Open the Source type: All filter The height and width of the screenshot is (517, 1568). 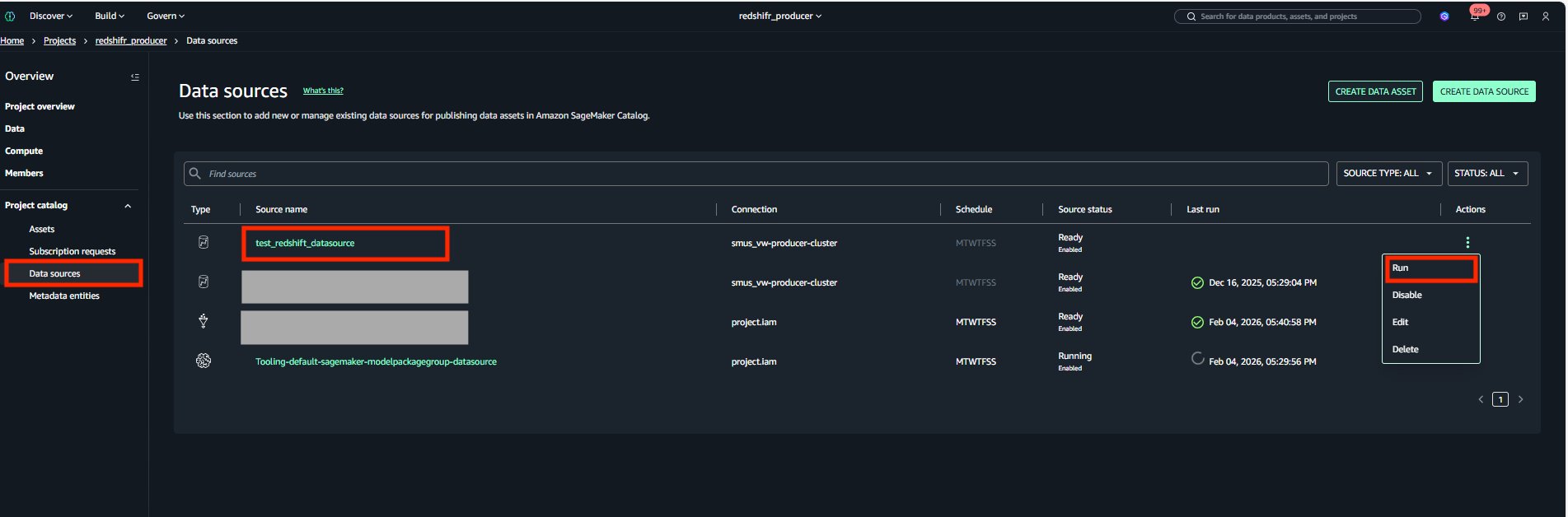click(x=1389, y=174)
